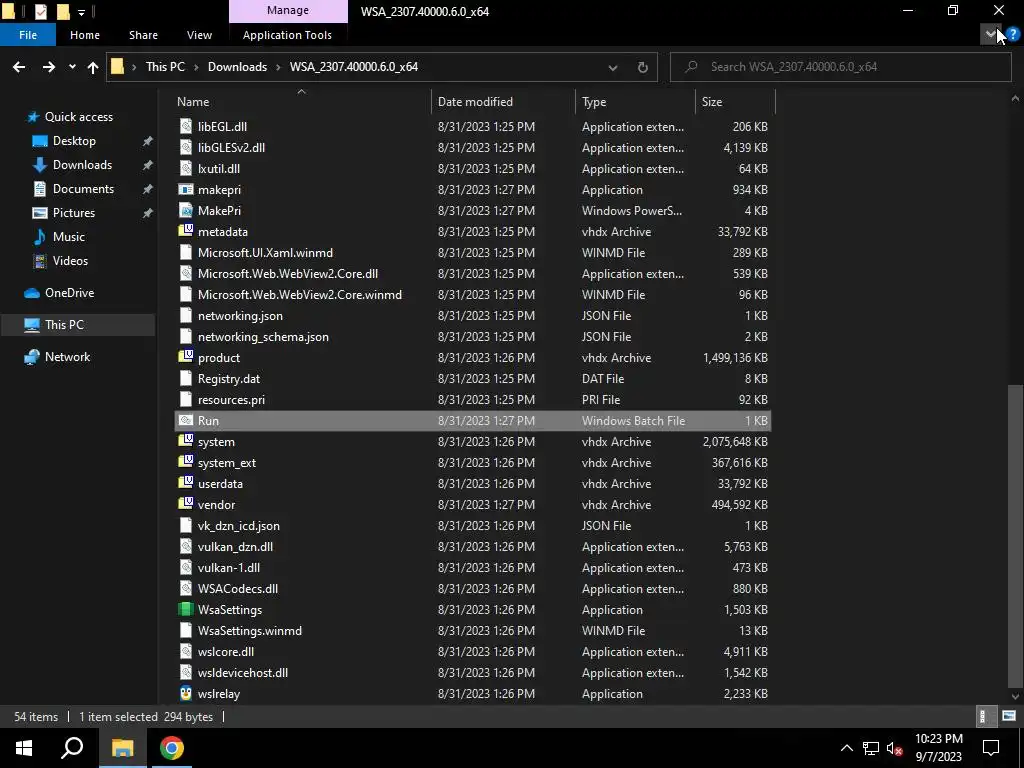This screenshot has width=1024, height=768.
Task: Go up one folder level
Action: pos(93,67)
